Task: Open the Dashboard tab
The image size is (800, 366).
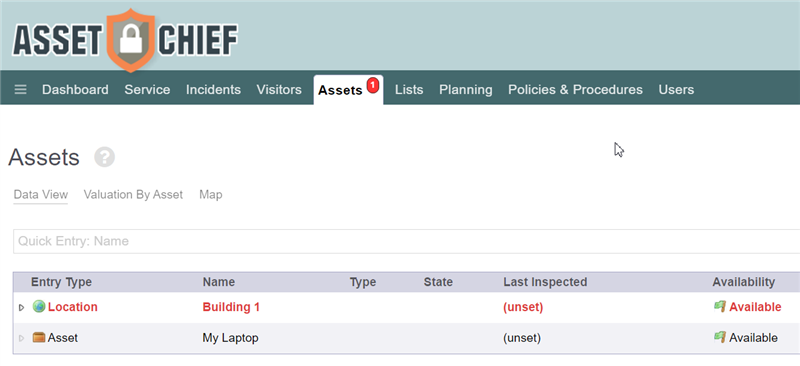Action: (75, 90)
